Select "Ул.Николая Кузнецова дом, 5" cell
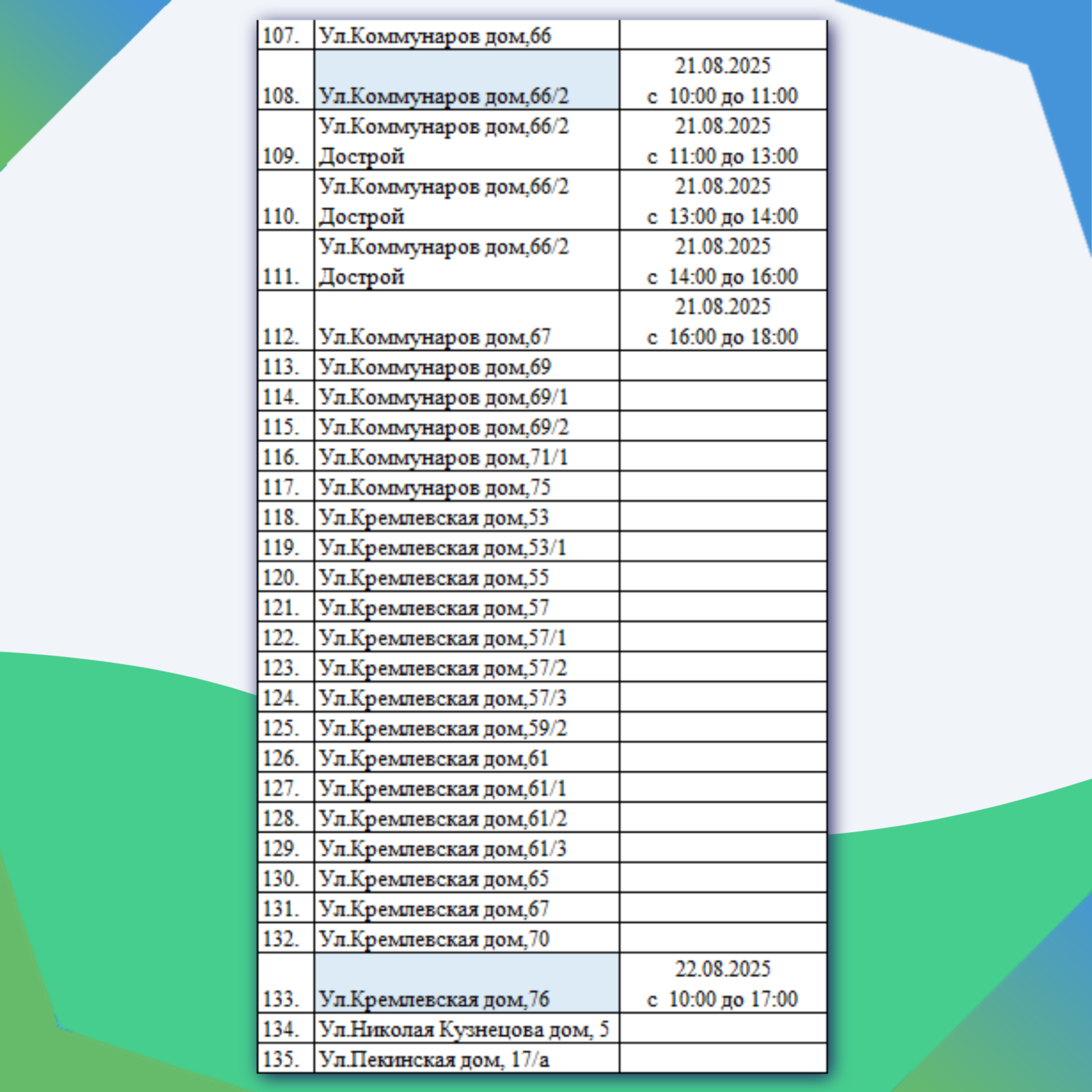This screenshot has width=1092, height=1092. point(467,1029)
